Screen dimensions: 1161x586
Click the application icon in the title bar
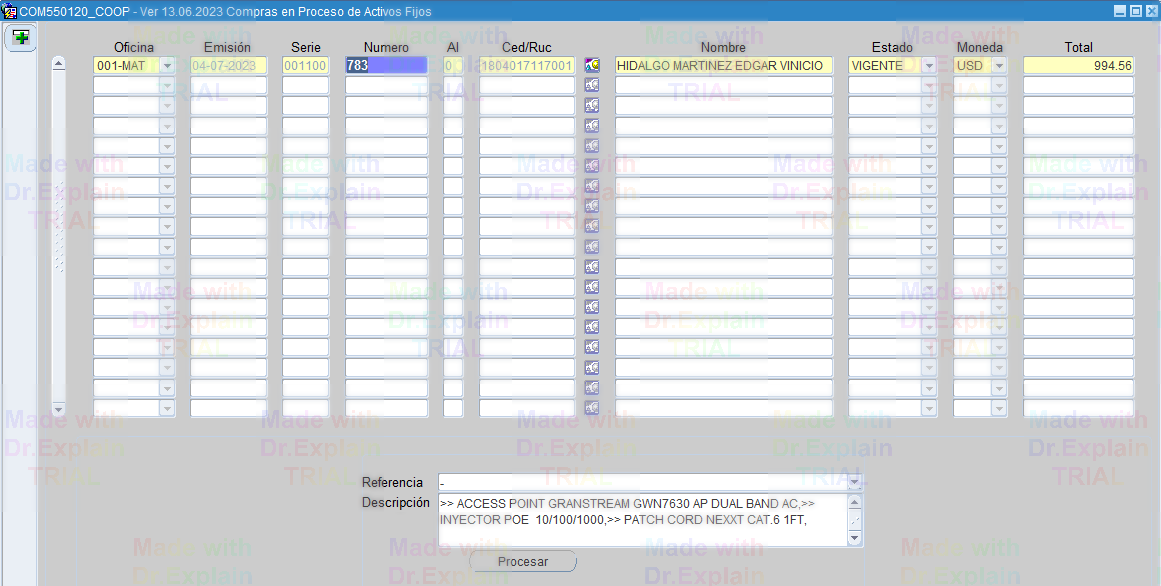tap(9, 11)
